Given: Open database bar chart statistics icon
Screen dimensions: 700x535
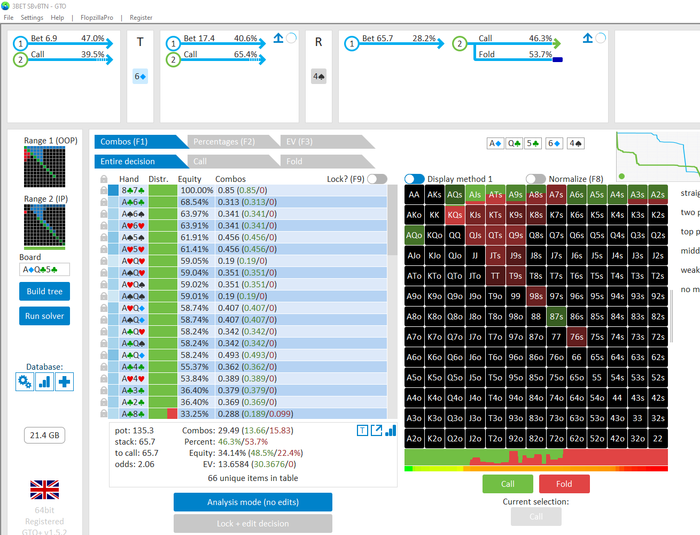Looking at the screenshot, I should (44, 382).
